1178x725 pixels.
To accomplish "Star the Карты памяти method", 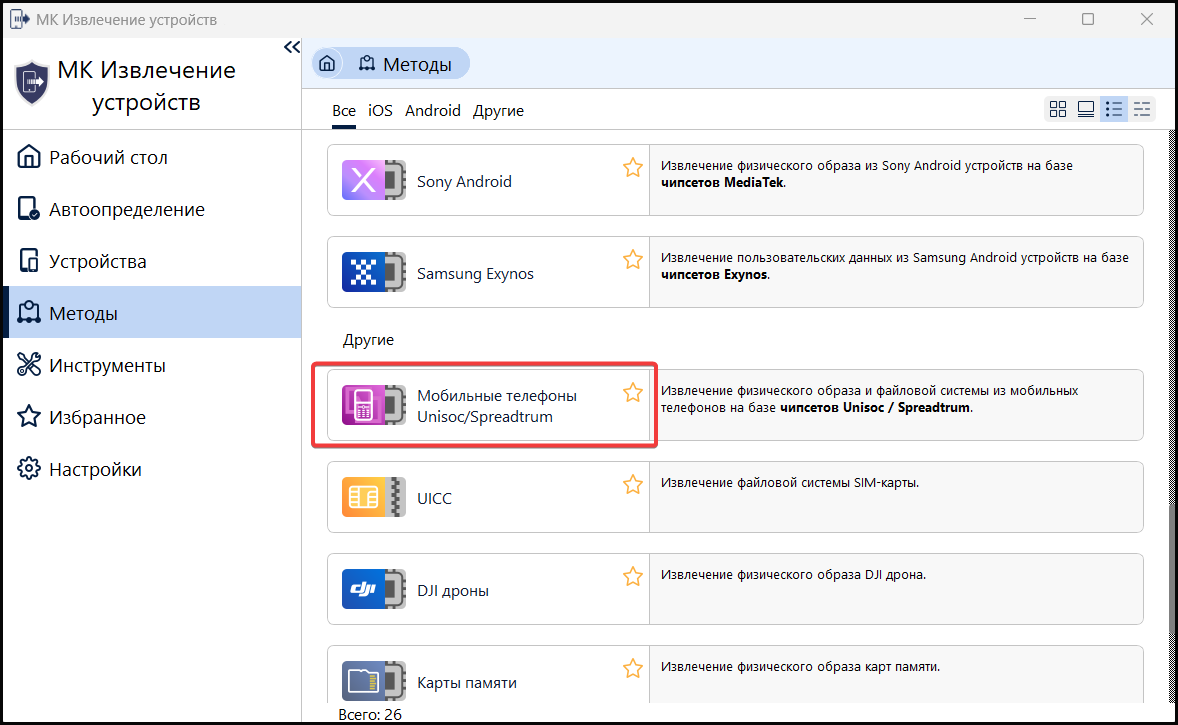I will point(633,668).
